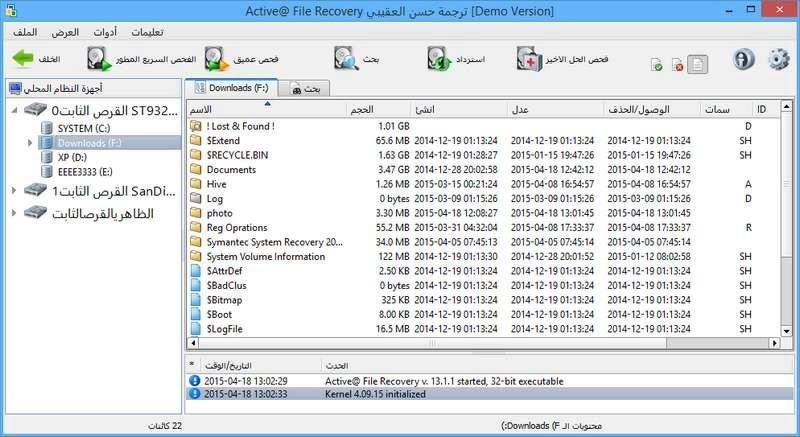Select the Documents folder row
800x437 pixels.
coord(483,169)
